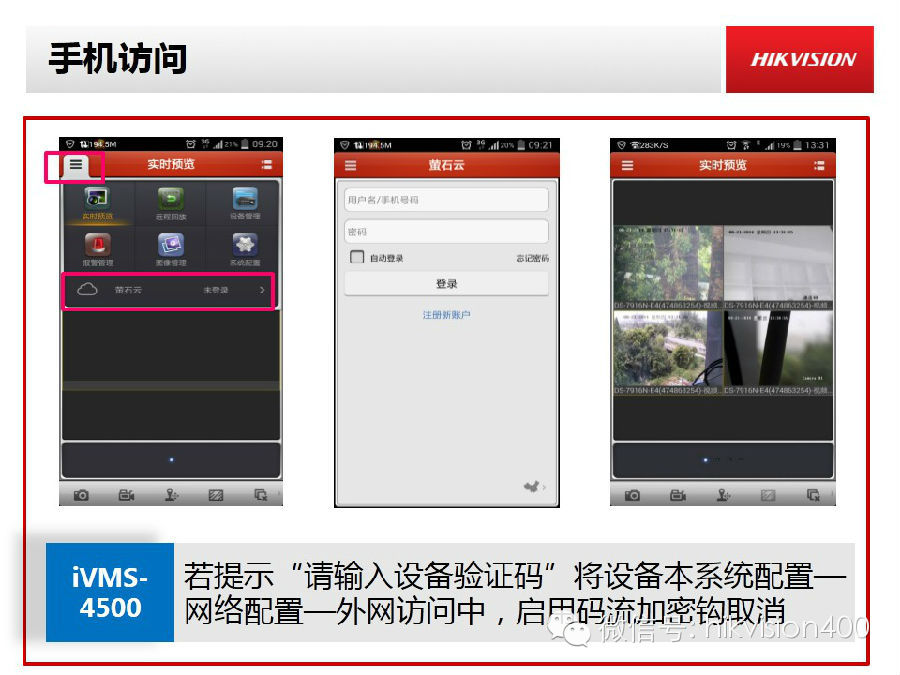Image resolution: width=900 pixels, height=675 pixels.
Task: Tap PTZ joystick icon on left phone toolbar
Action: [x=172, y=495]
